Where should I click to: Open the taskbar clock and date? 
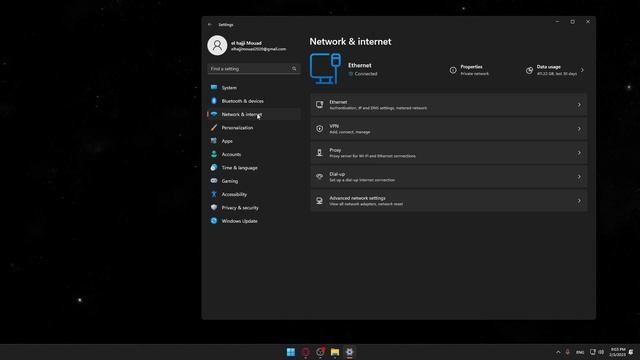click(618, 352)
